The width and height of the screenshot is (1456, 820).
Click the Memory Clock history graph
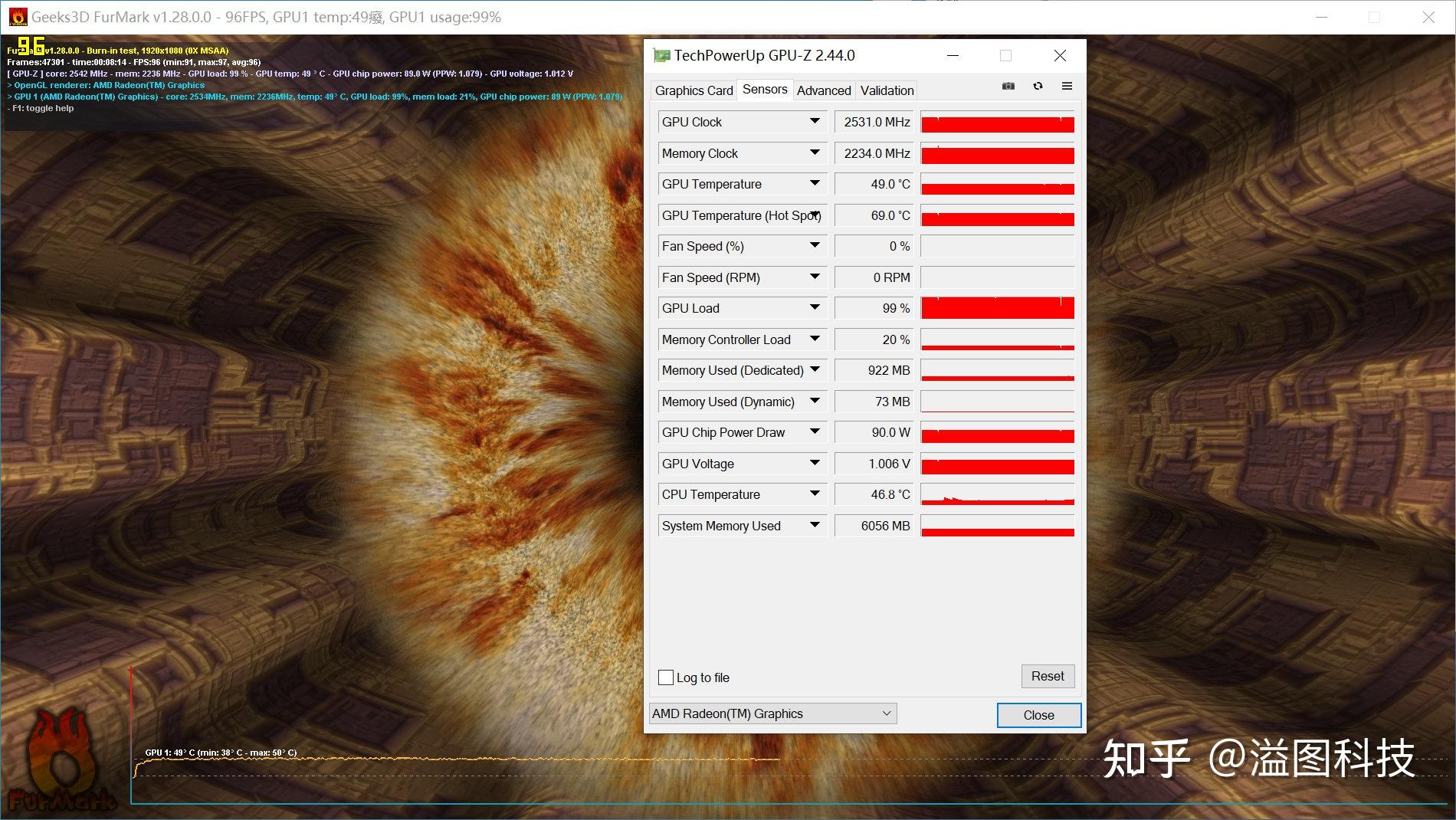997,153
